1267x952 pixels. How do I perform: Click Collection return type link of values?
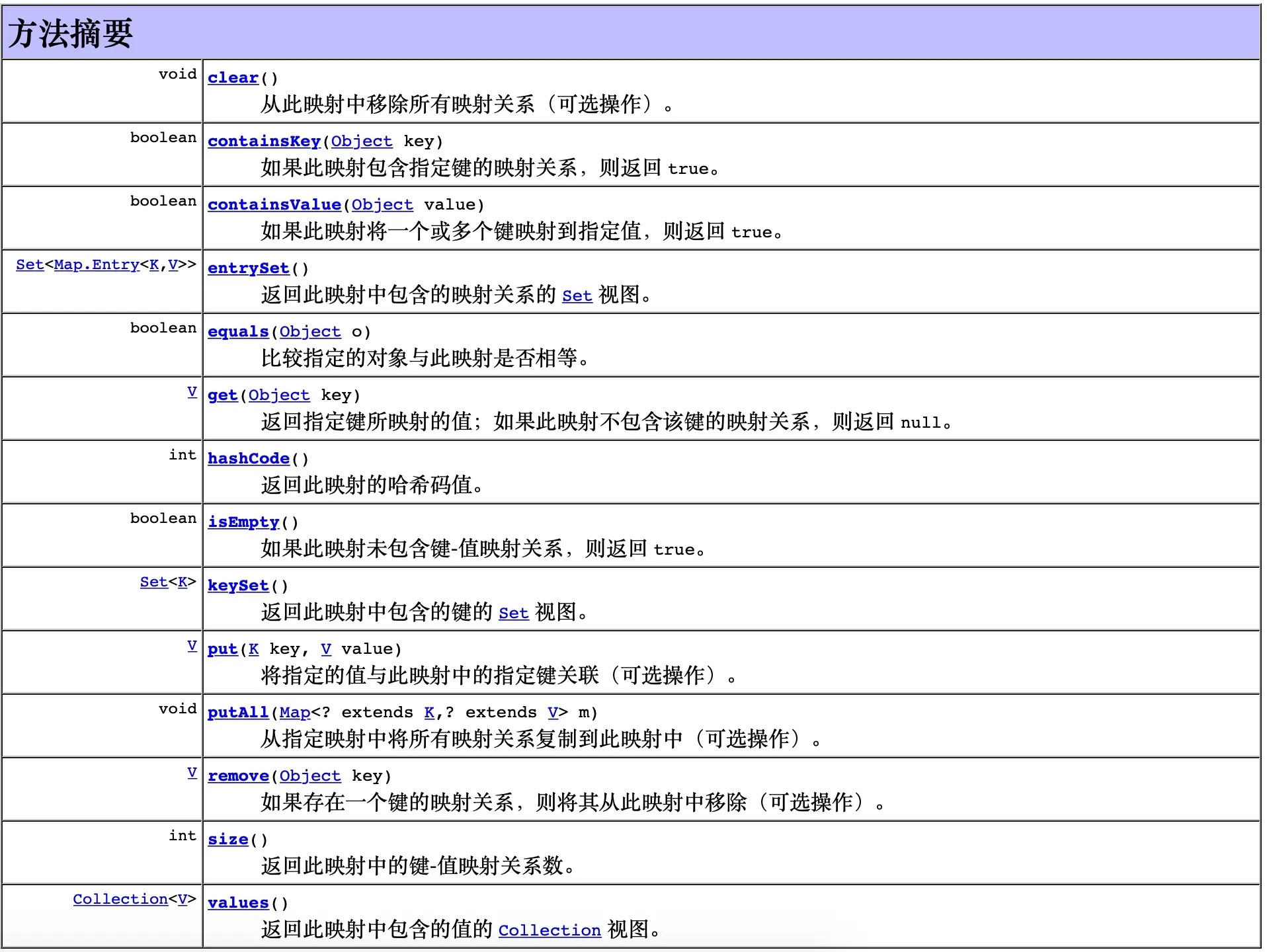pos(120,900)
